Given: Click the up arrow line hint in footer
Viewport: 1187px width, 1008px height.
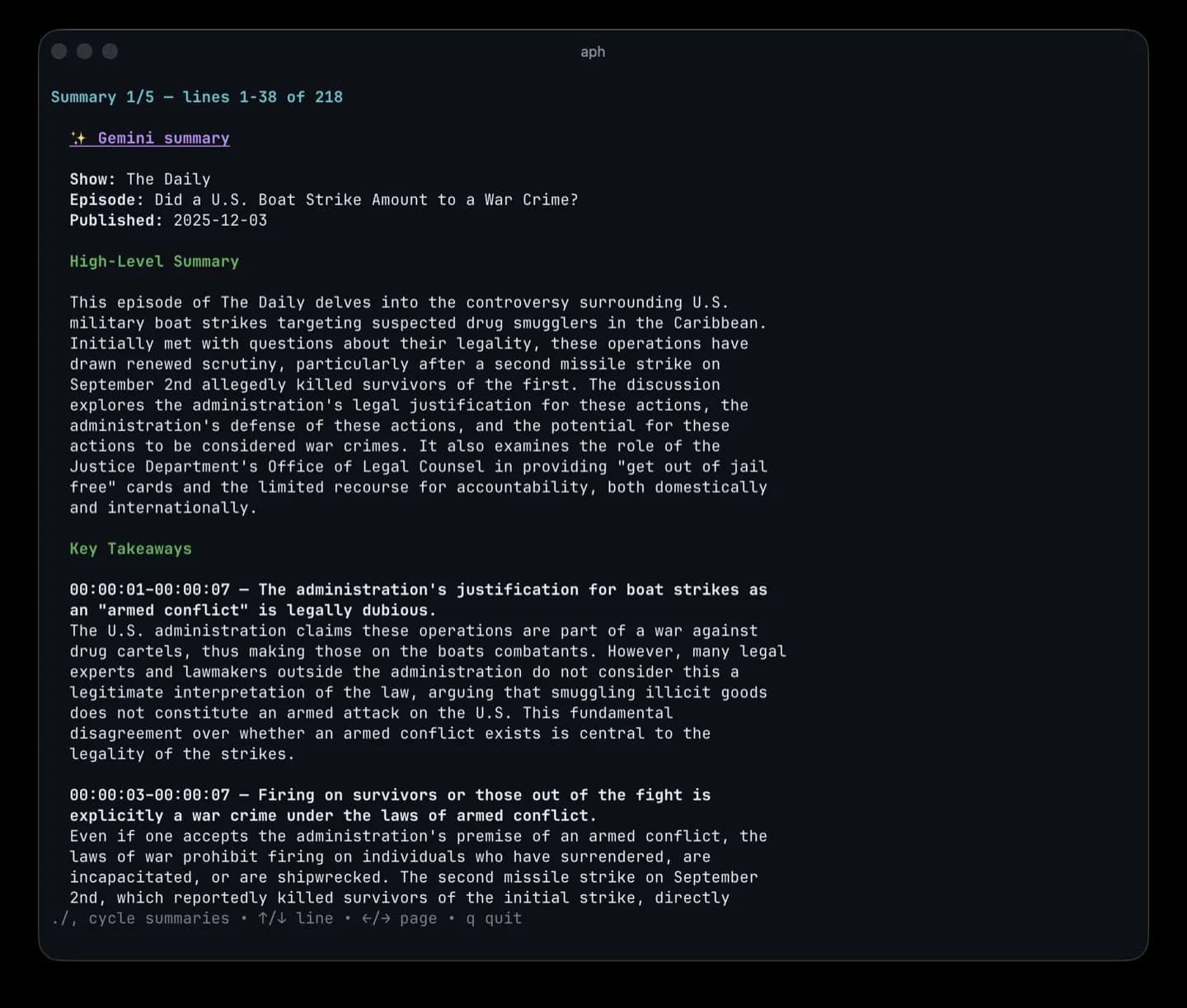Looking at the screenshot, I should 261,918.
